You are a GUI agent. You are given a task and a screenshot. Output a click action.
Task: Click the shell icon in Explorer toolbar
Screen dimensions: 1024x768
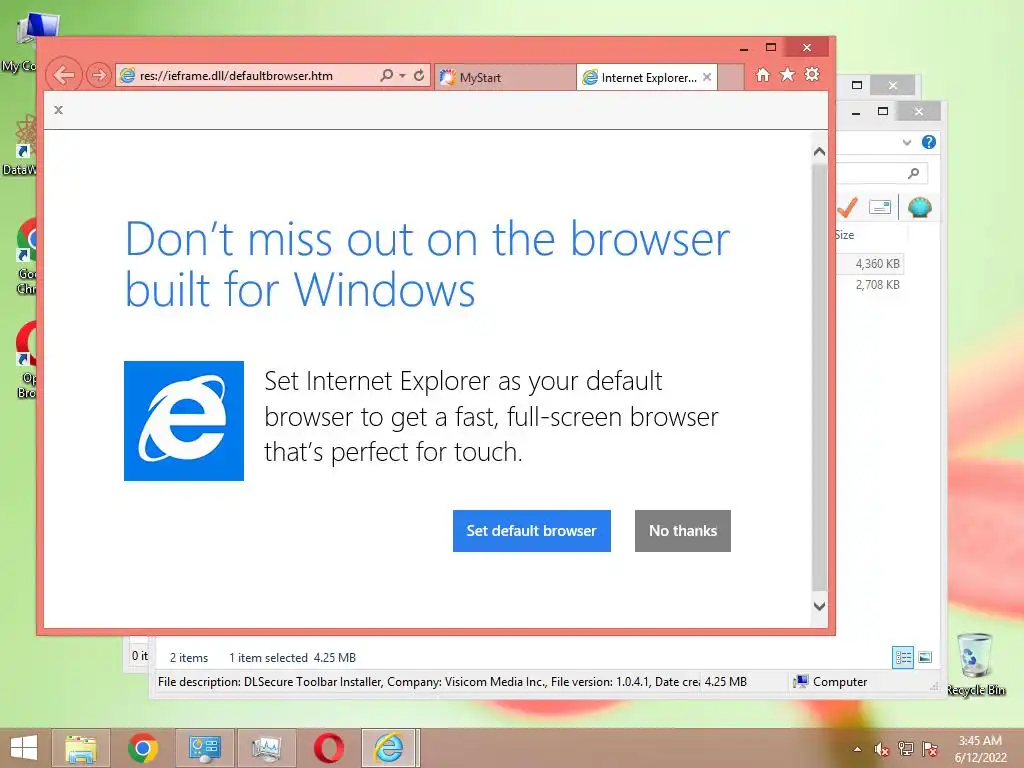click(x=920, y=208)
